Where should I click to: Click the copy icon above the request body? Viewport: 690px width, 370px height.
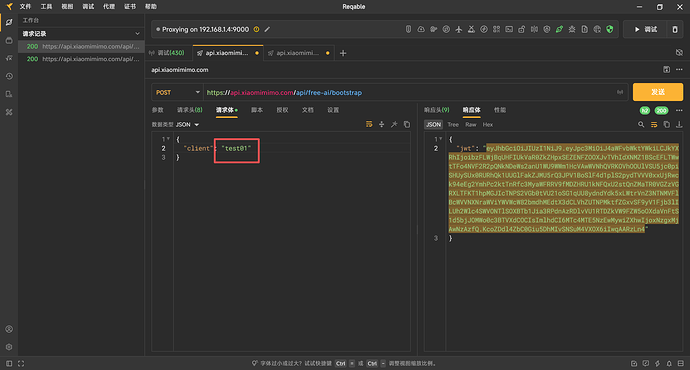tap(407, 125)
